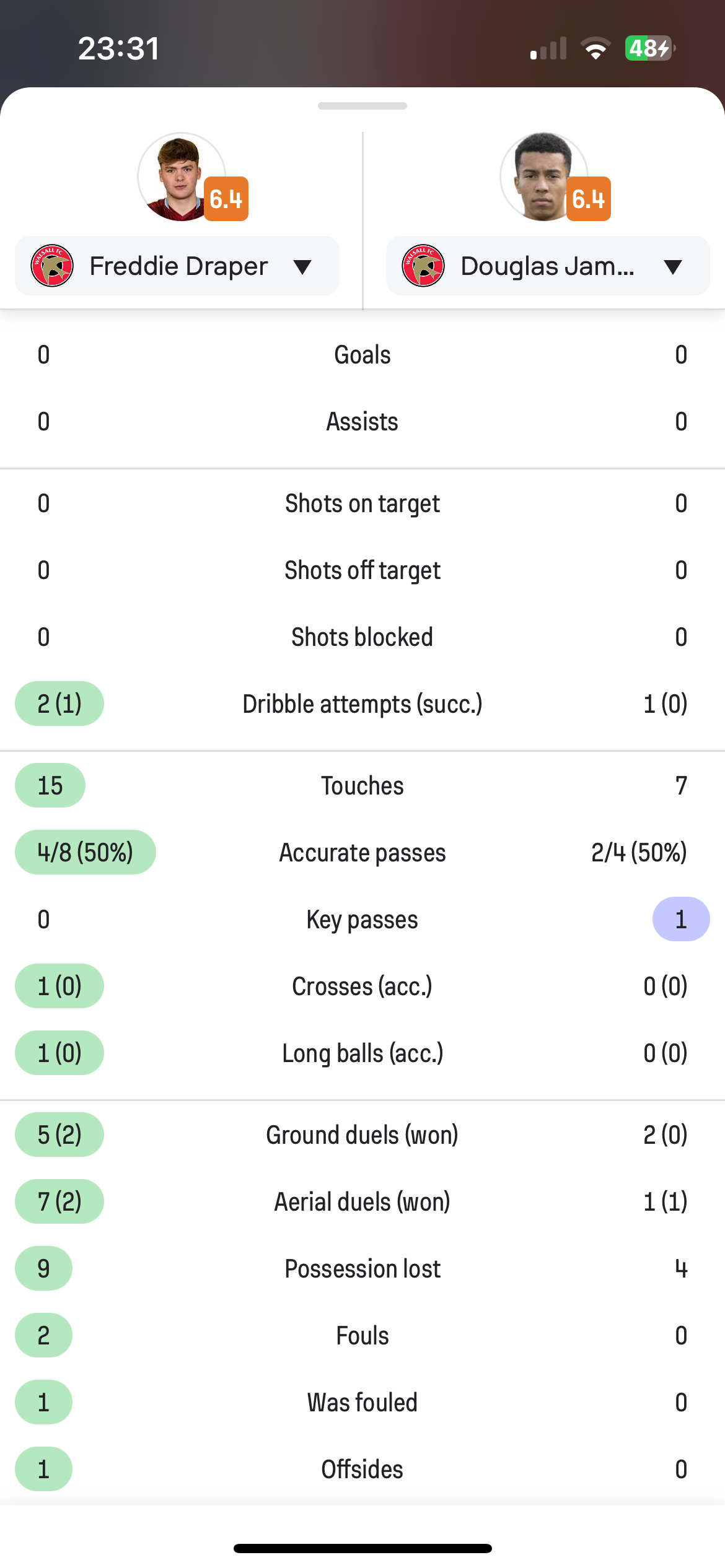Open Freddie Draper player dropdown arrow
725x1568 pixels.
(x=302, y=267)
